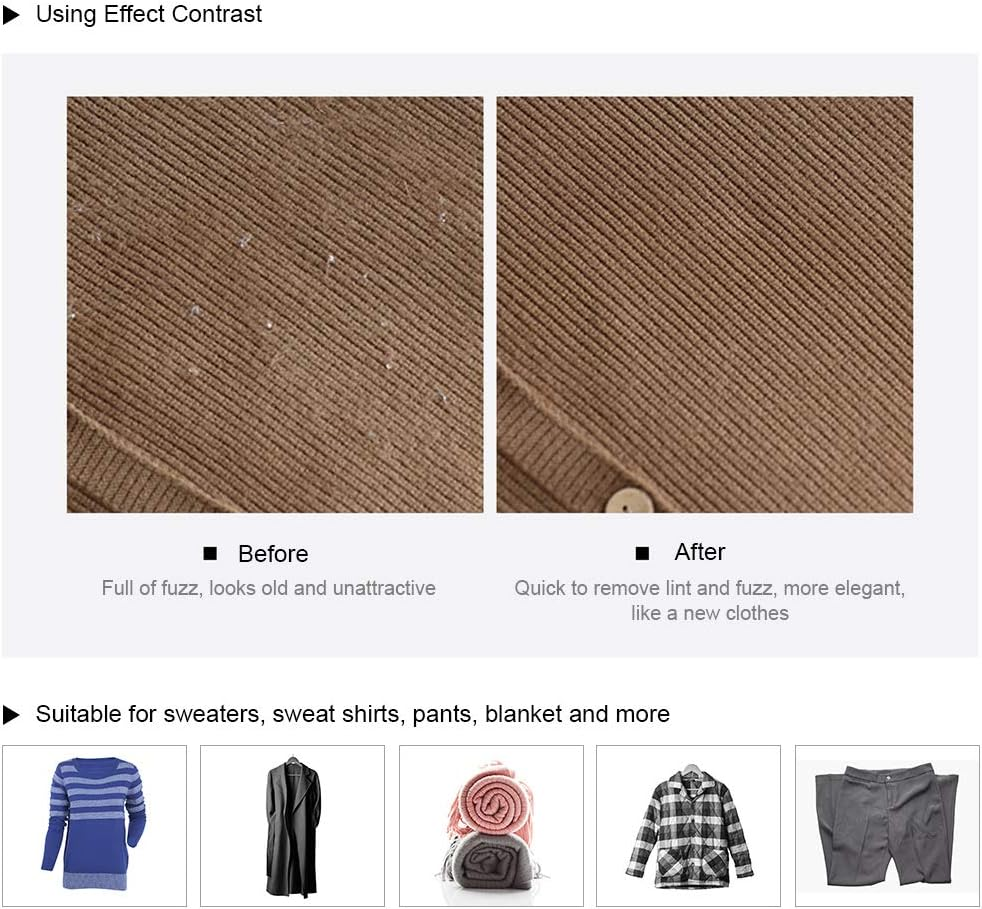Select the black long coat image
The width and height of the screenshot is (982, 909).
click(x=292, y=825)
